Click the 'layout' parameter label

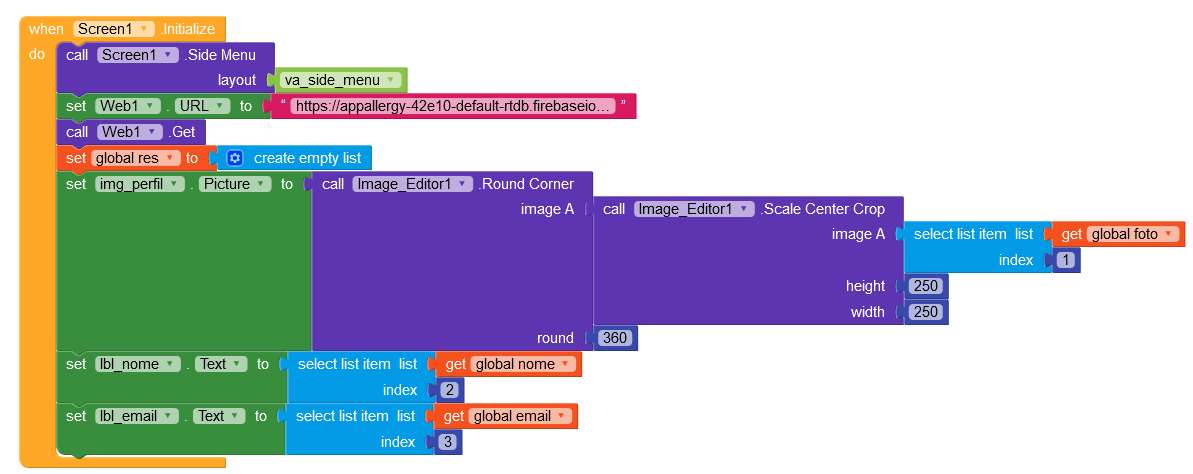(237, 80)
